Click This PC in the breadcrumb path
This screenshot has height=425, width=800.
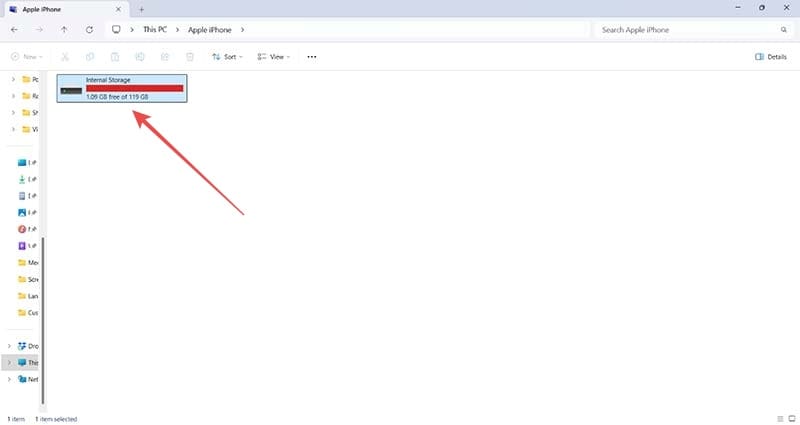(154, 30)
